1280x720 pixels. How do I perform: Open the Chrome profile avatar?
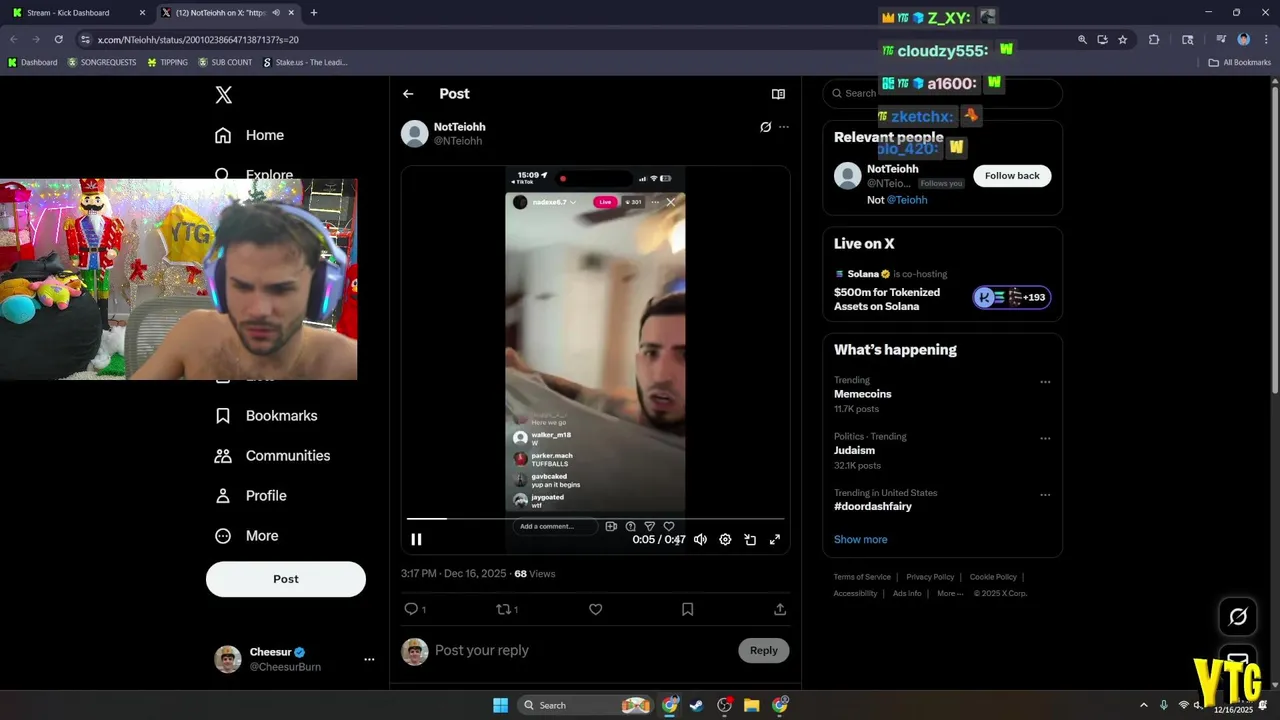pos(1244,40)
